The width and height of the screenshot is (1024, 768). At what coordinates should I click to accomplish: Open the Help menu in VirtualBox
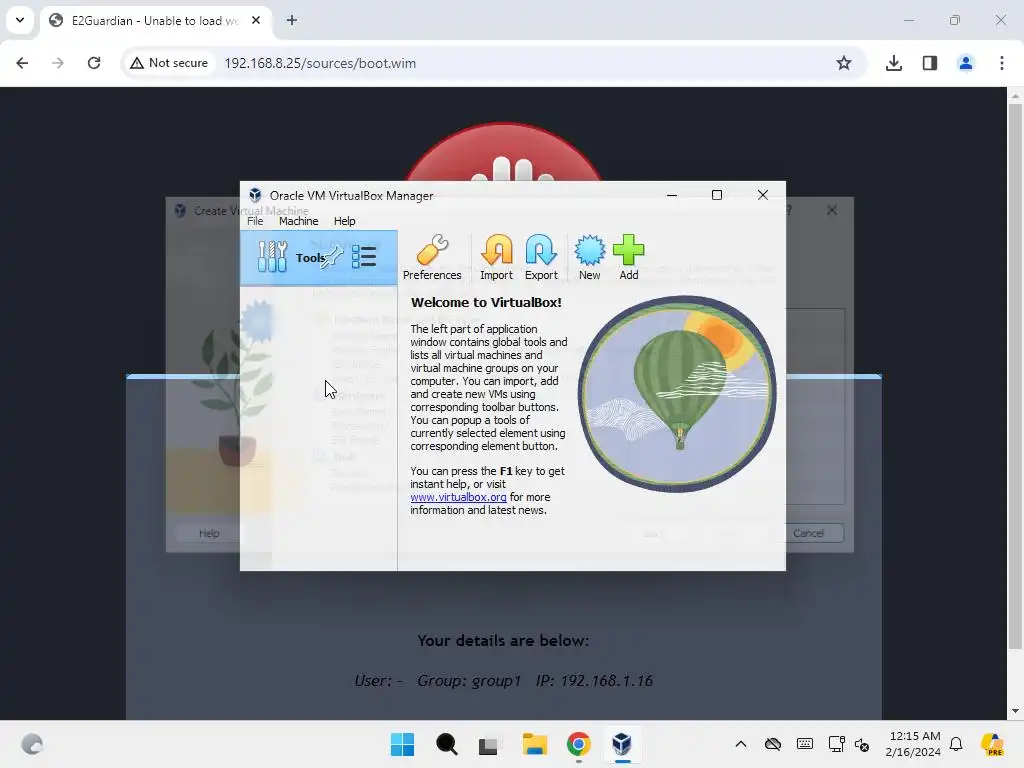344,221
